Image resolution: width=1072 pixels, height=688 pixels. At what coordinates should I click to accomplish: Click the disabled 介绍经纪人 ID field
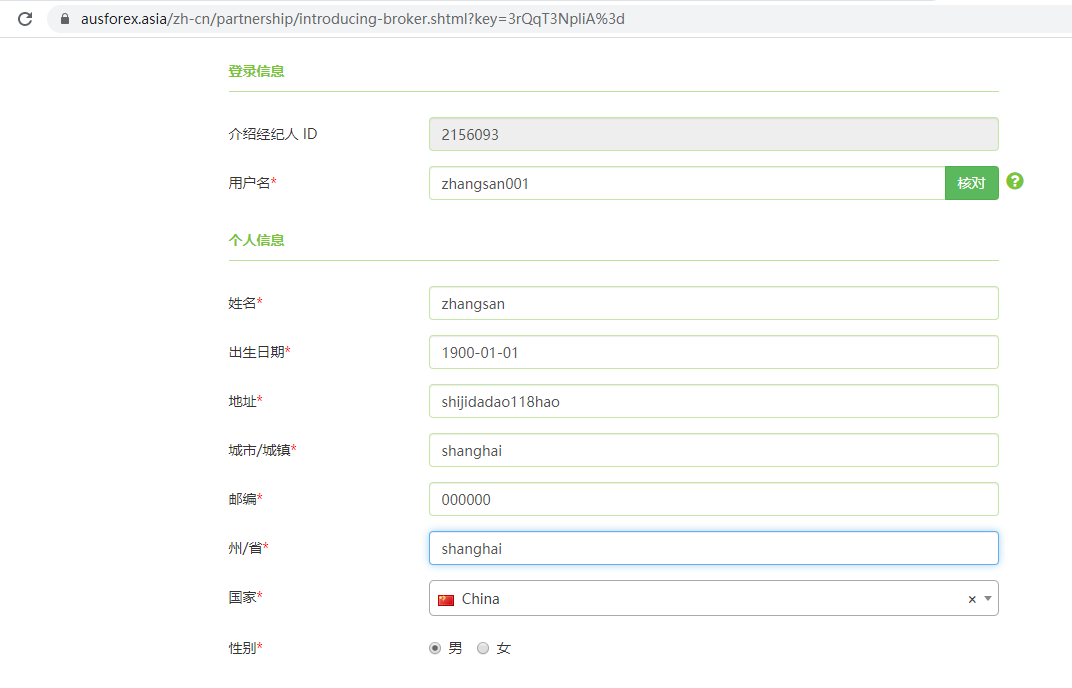tap(713, 134)
